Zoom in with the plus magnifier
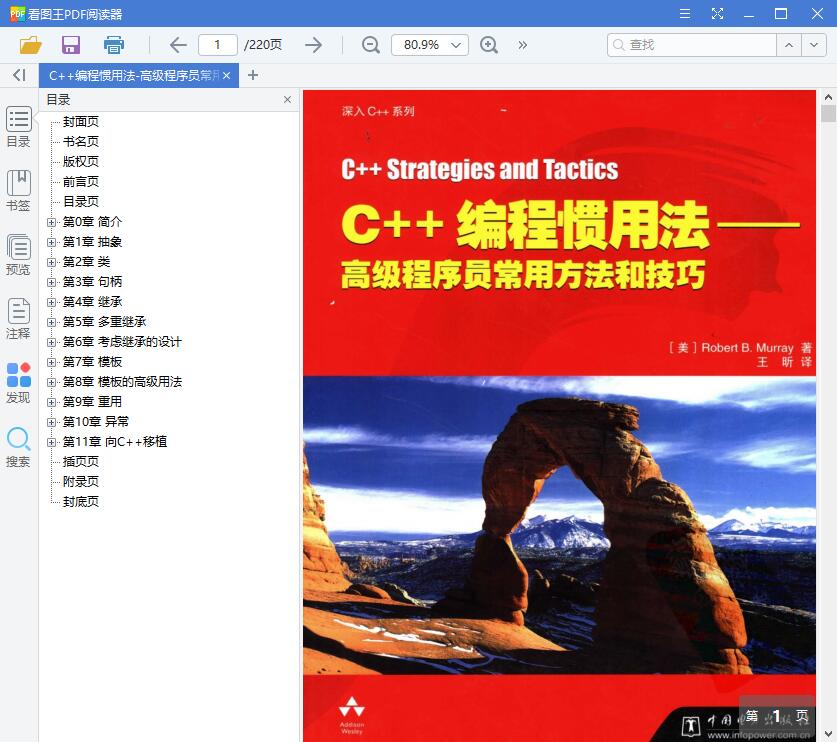Screen dimensions: 837x742 pyautogui.click(x=489, y=45)
